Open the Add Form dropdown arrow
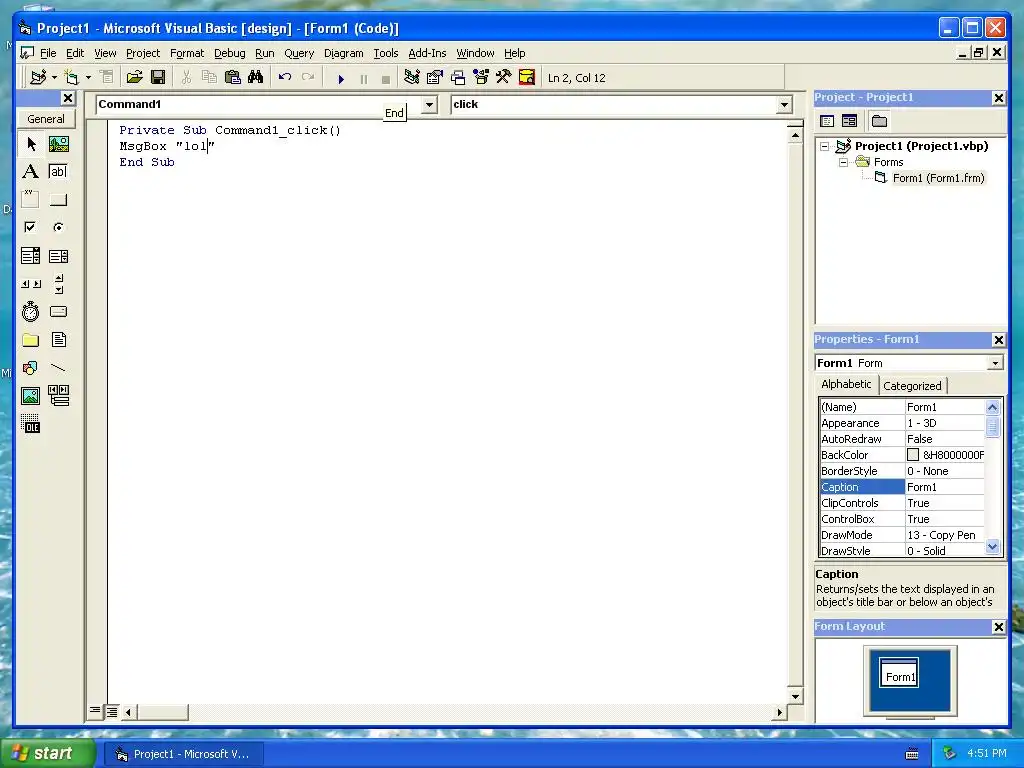The image size is (1024, 768). pyautogui.click(x=88, y=78)
